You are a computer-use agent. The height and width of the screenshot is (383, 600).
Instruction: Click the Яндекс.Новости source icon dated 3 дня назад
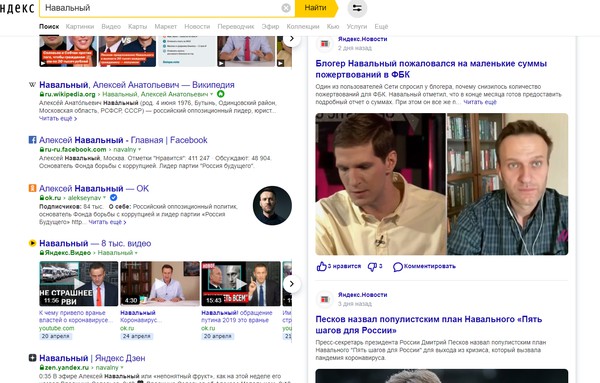324,299
